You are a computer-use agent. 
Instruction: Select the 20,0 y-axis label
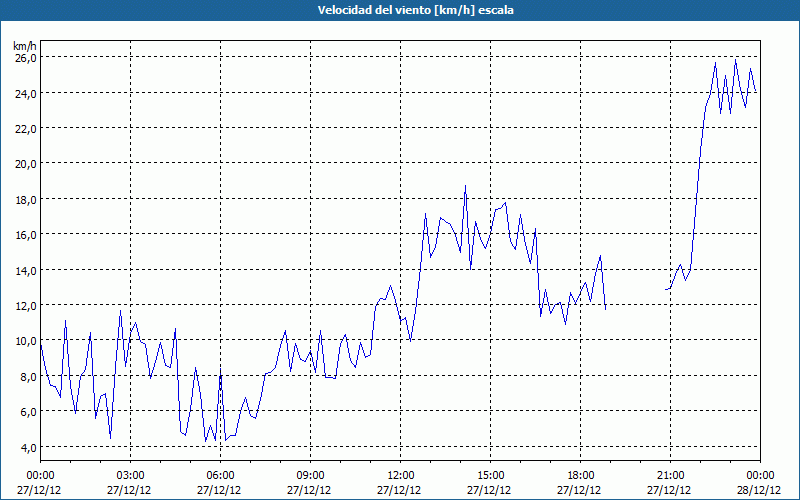[25, 164]
